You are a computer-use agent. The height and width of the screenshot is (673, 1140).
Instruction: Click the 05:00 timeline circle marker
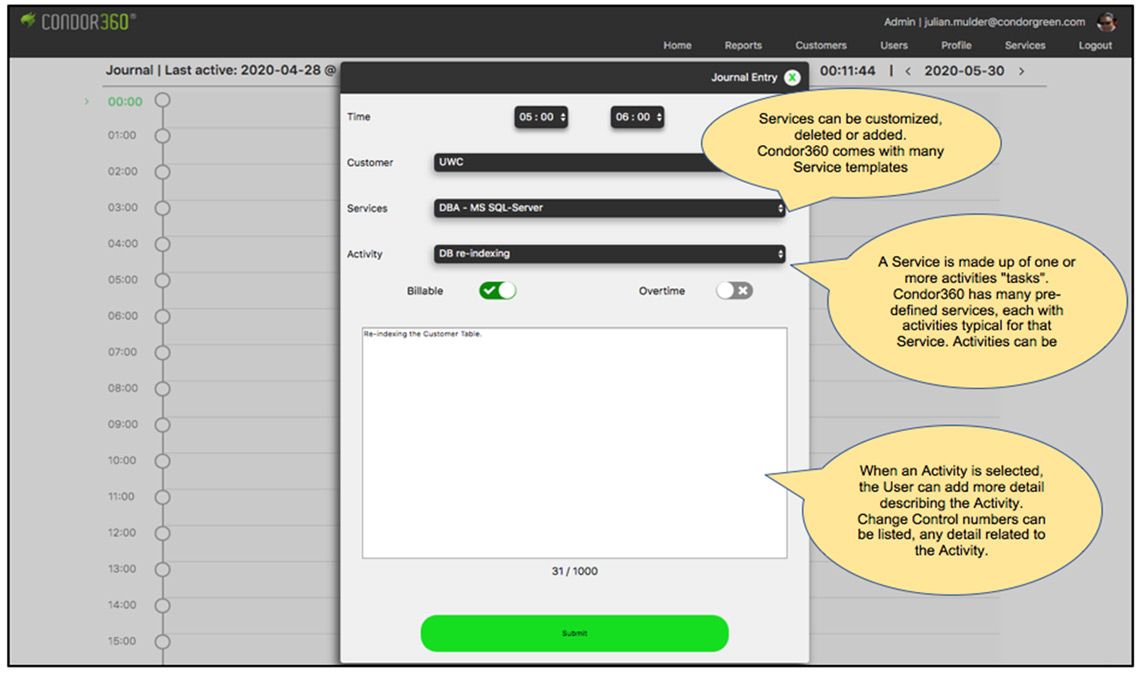click(162, 281)
